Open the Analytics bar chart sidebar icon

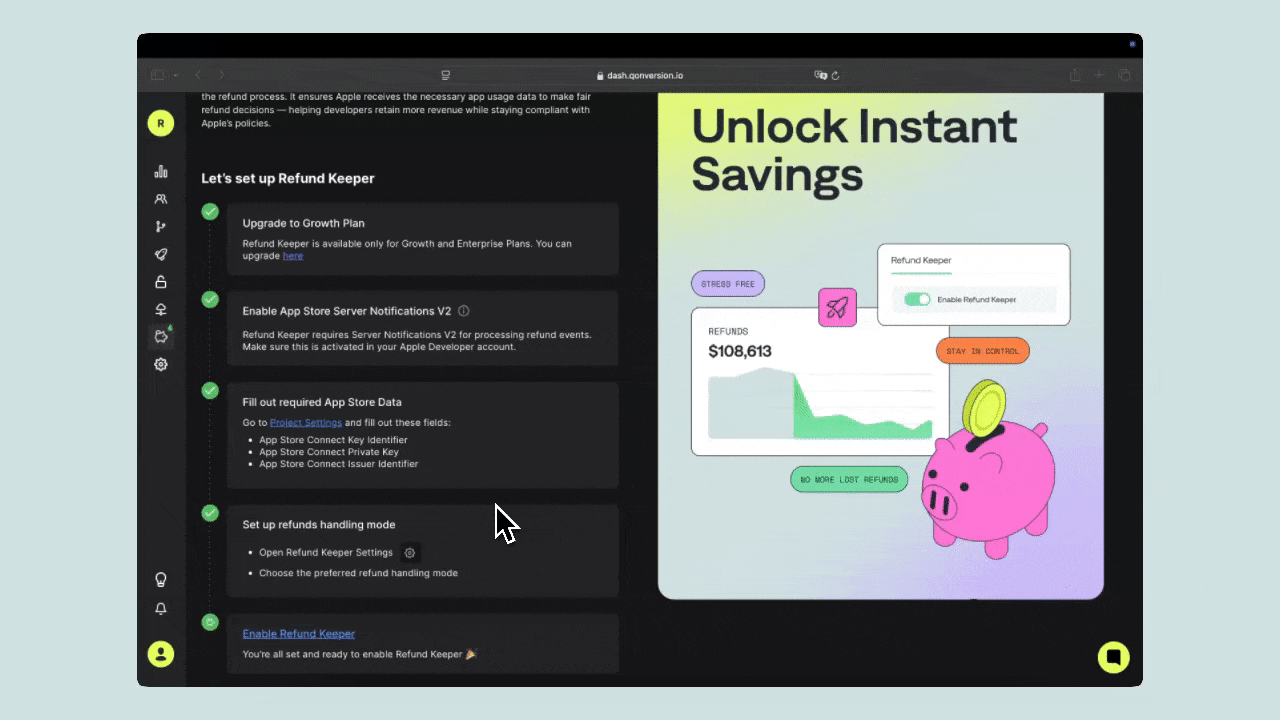(x=161, y=172)
